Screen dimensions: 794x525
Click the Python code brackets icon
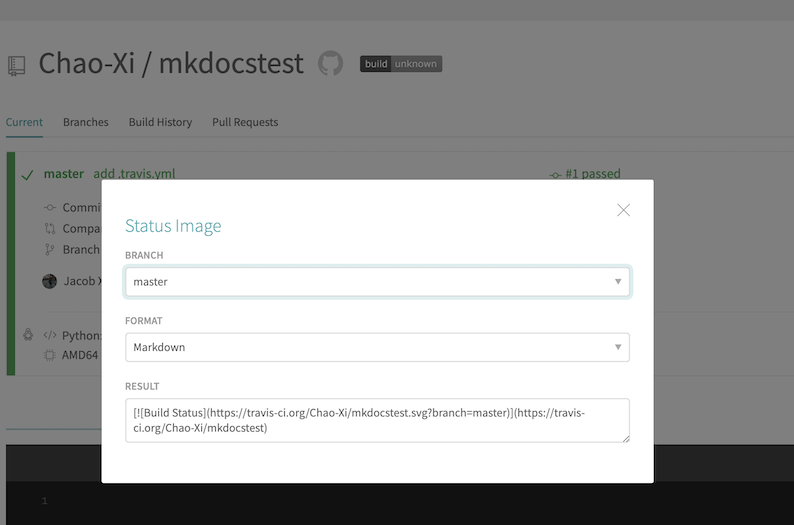[x=49, y=335]
